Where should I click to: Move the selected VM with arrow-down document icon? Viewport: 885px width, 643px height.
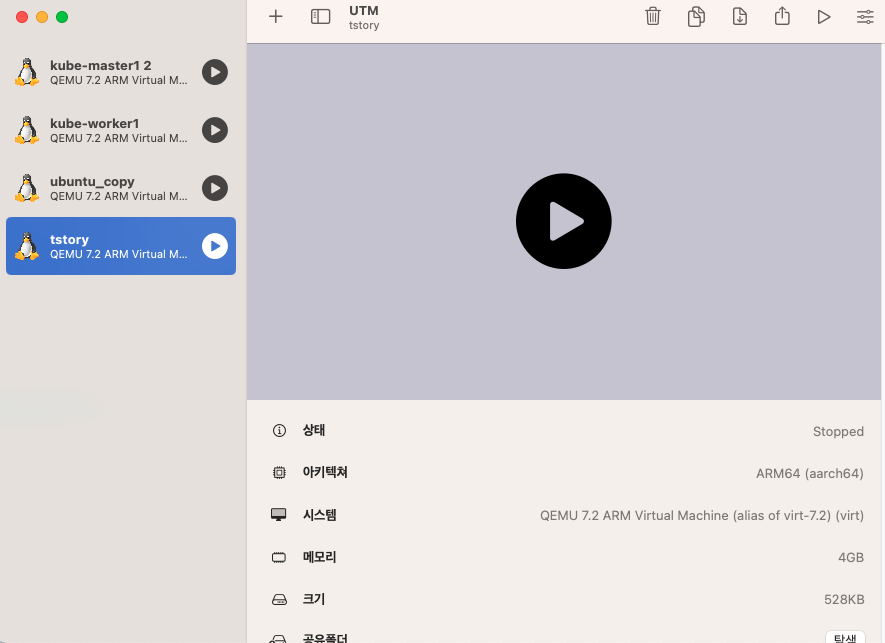pyautogui.click(x=739, y=16)
